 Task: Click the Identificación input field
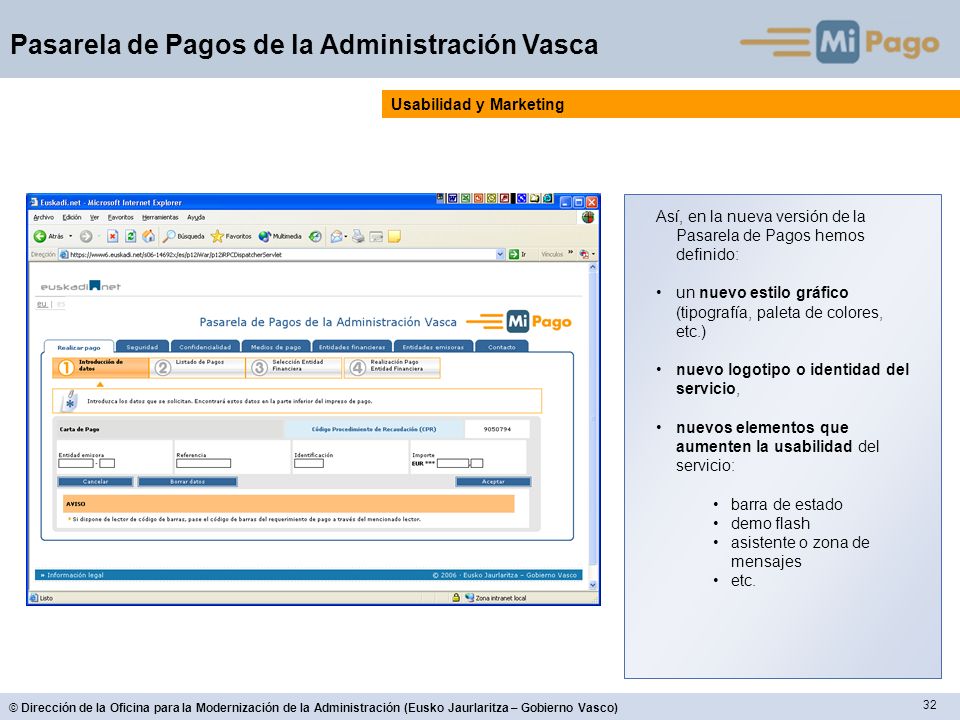[309, 463]
